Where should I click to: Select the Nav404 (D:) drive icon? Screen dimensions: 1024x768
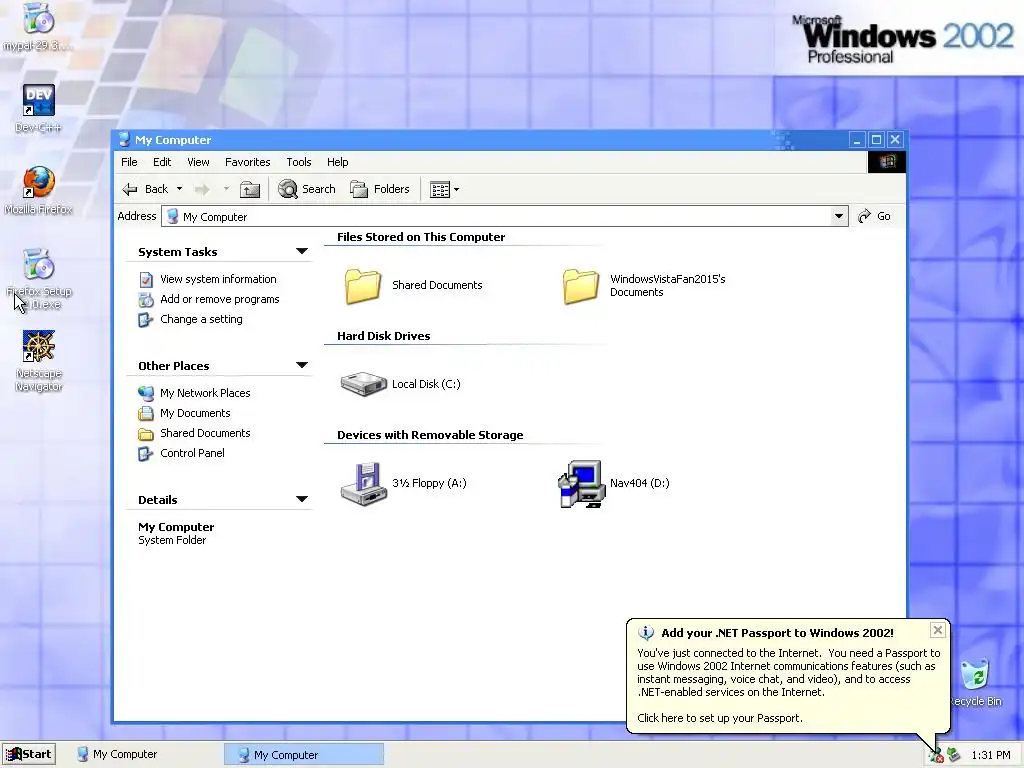pos(581,484)
